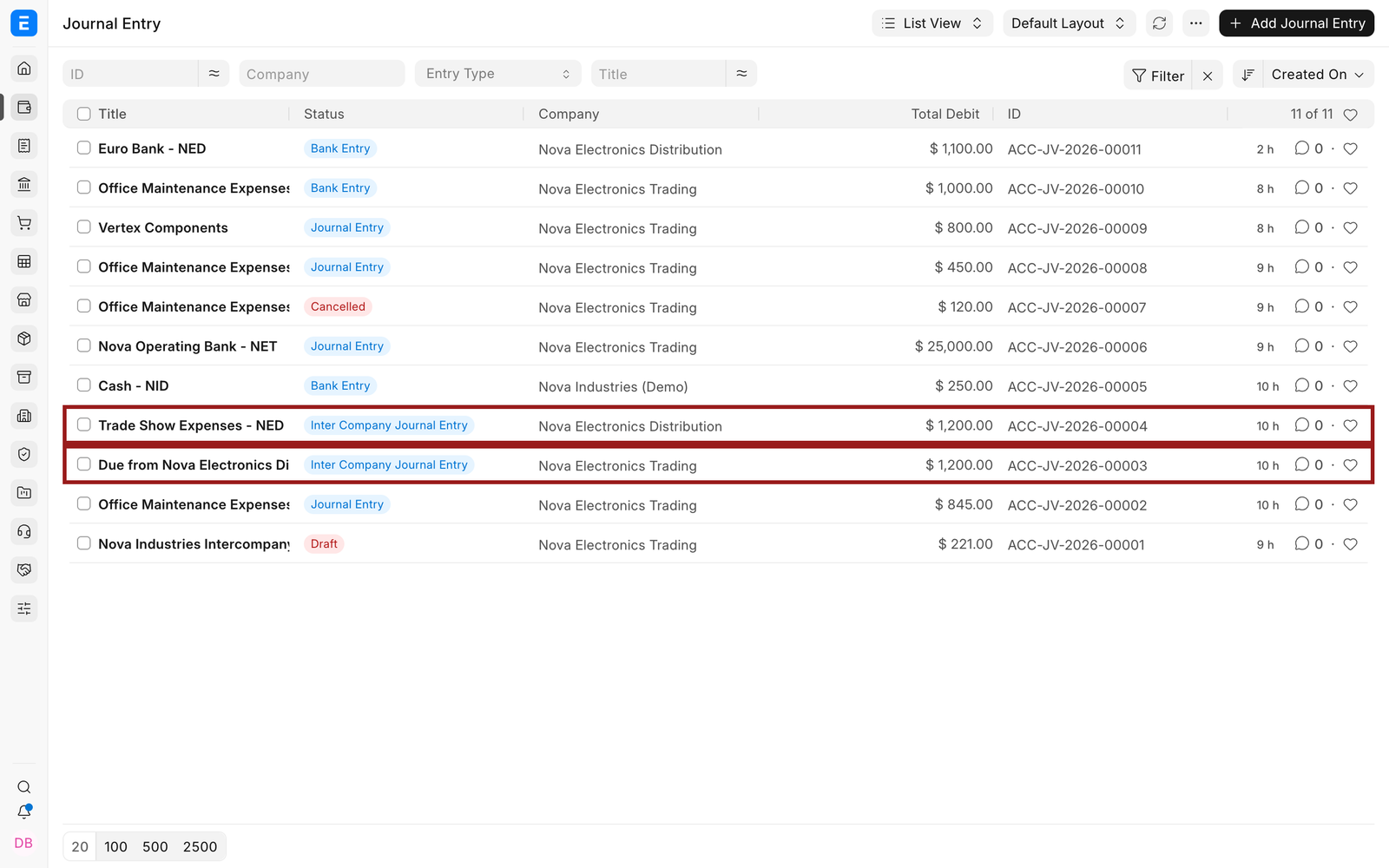Click the Cancelled status badge
1389x868 pixels.
[x=338, y=306]
